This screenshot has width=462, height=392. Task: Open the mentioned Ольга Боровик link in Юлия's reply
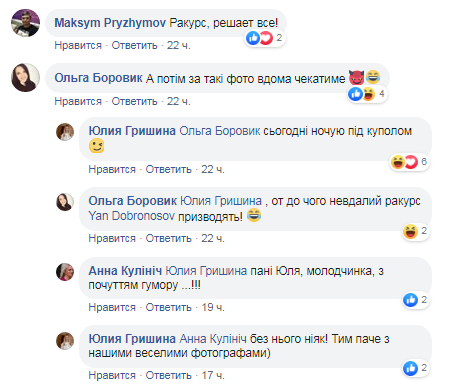point(220,131)
